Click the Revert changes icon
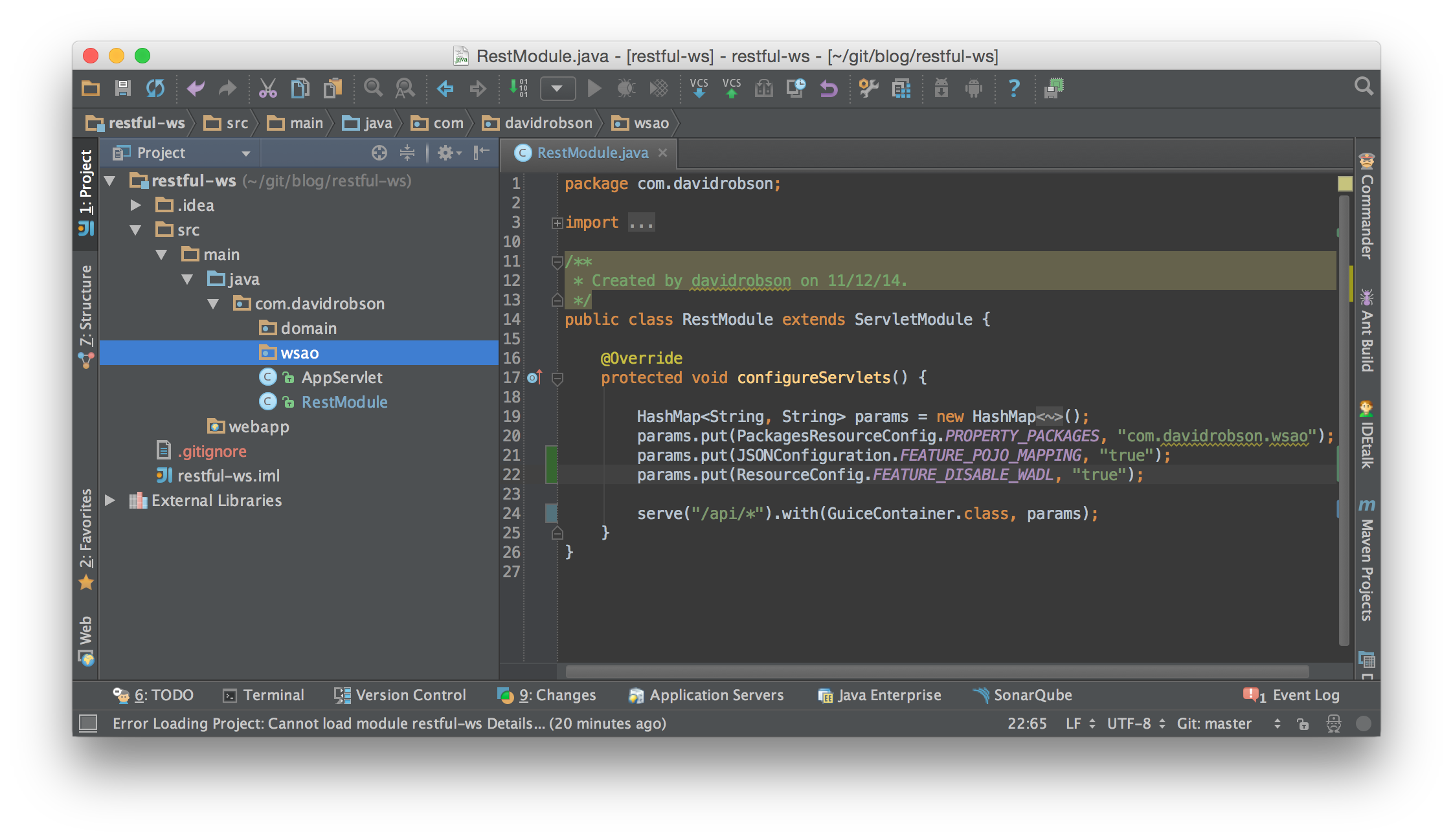Viewport: 1453px width, 840px height. pos(829,88)
